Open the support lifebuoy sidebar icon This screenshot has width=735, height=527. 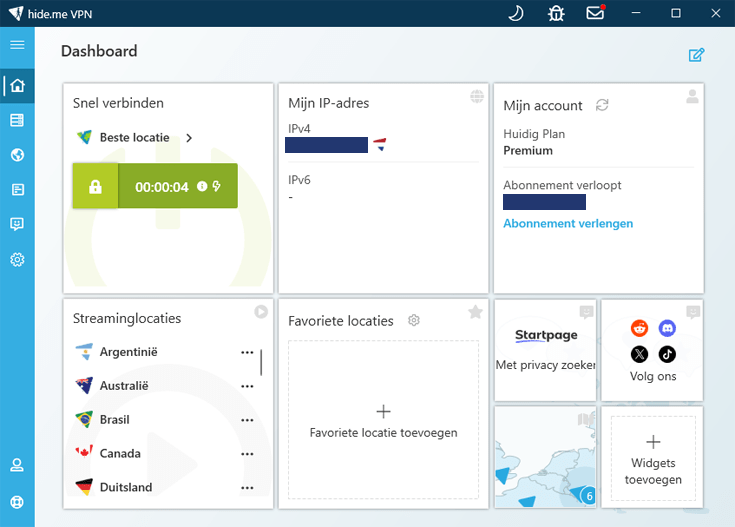[x=17, y=502]
